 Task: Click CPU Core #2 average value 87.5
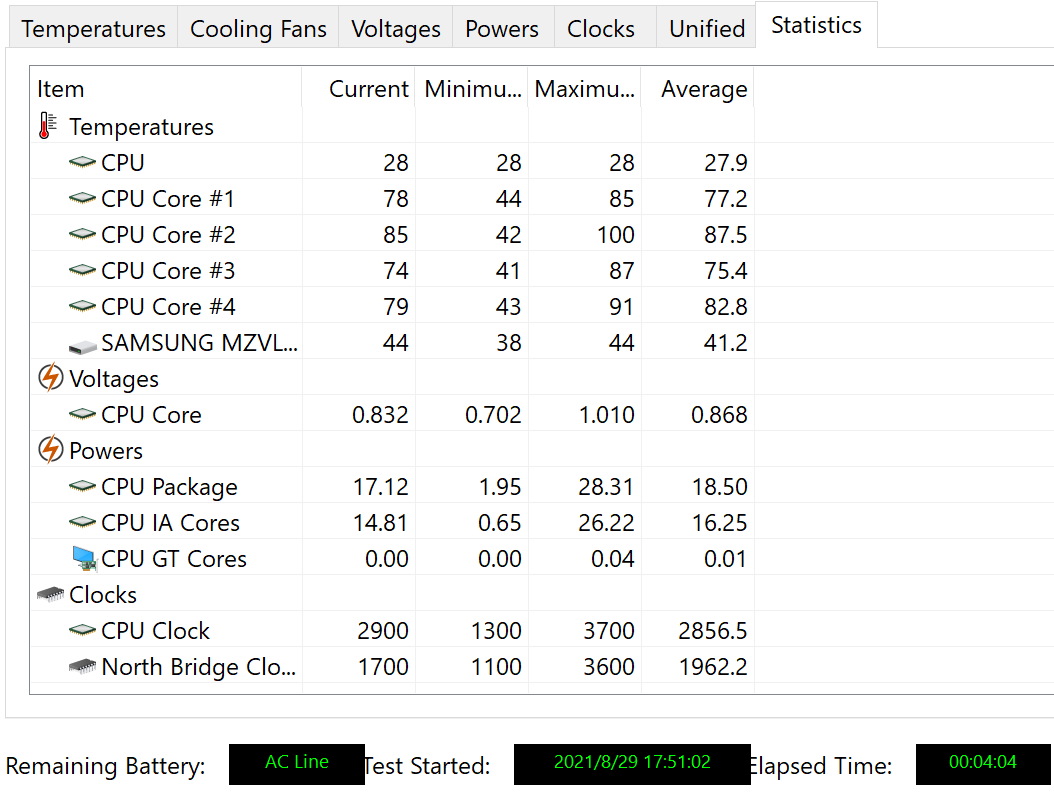click(x=725, y=235)
